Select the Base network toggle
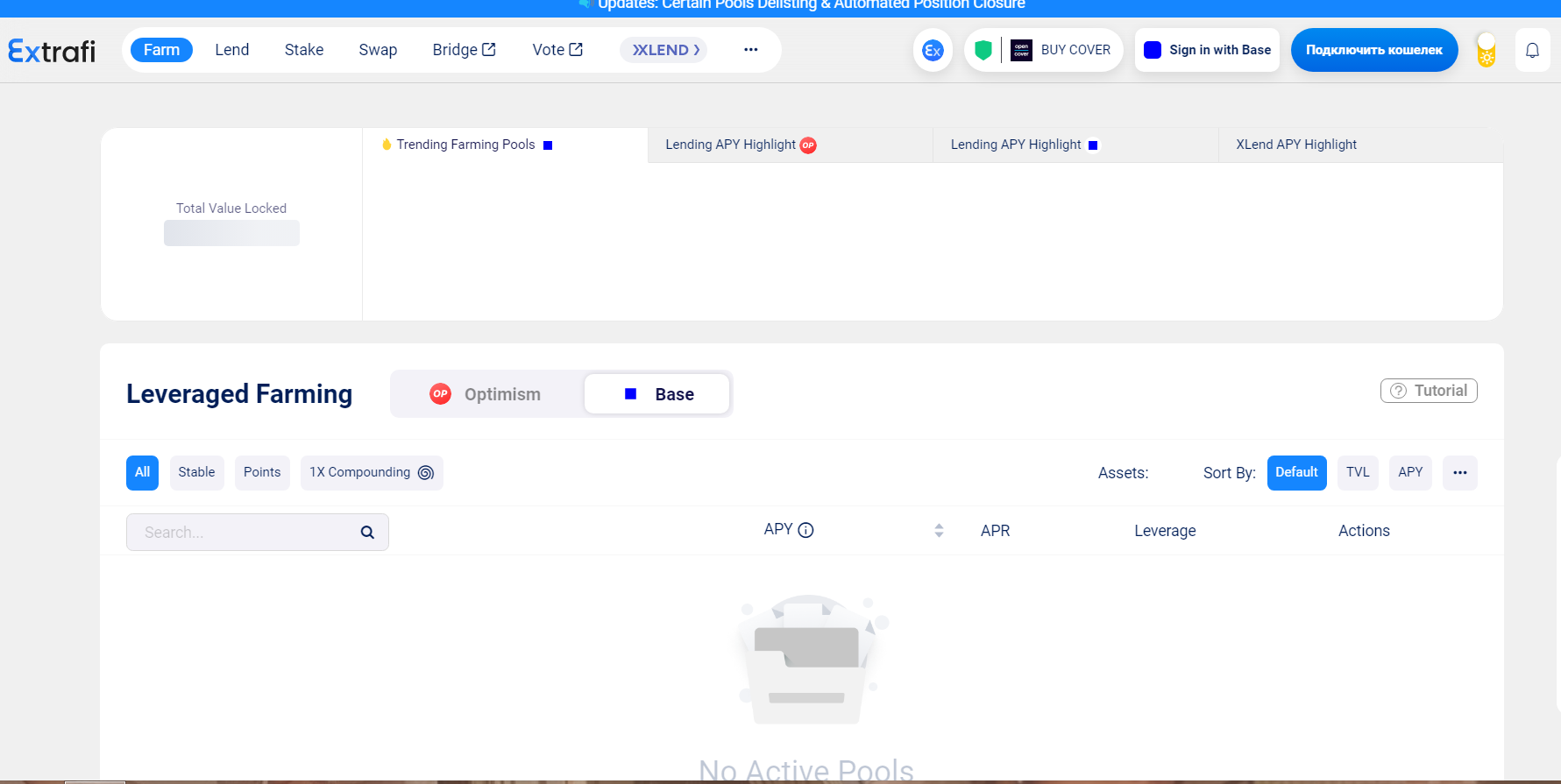The height and width of the screenshot is (784, 1561). pos(657,394)
